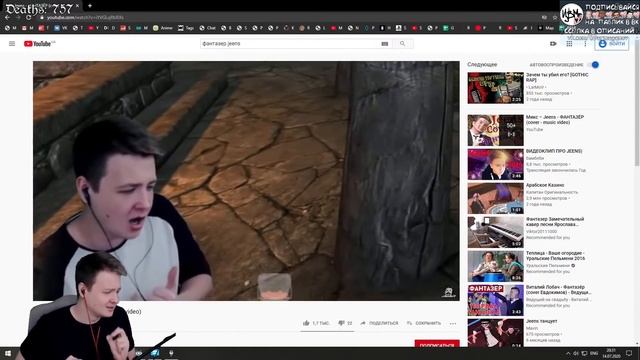Image resolution: width=640 pixels, height=360 pixels.
Task: Go back with the browser back arrow
Action: 7,18
